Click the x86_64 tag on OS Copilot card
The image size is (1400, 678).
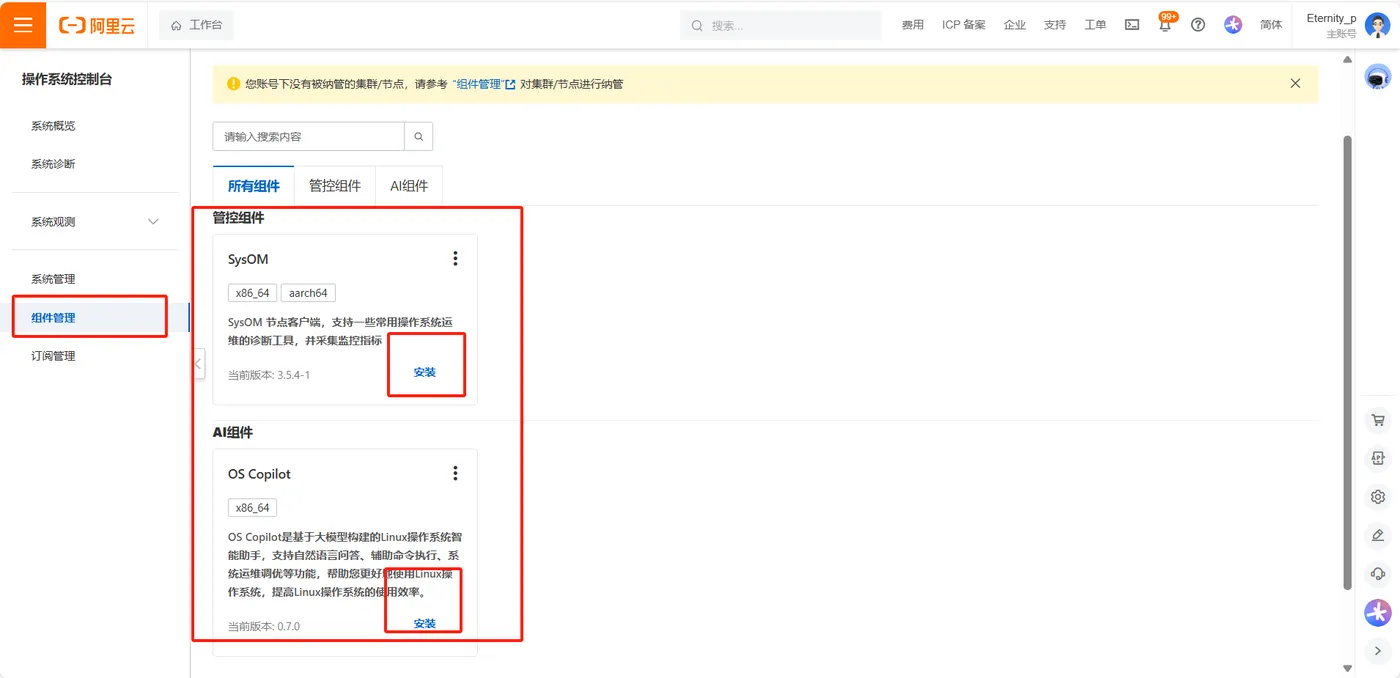click(x=252, y=508)
